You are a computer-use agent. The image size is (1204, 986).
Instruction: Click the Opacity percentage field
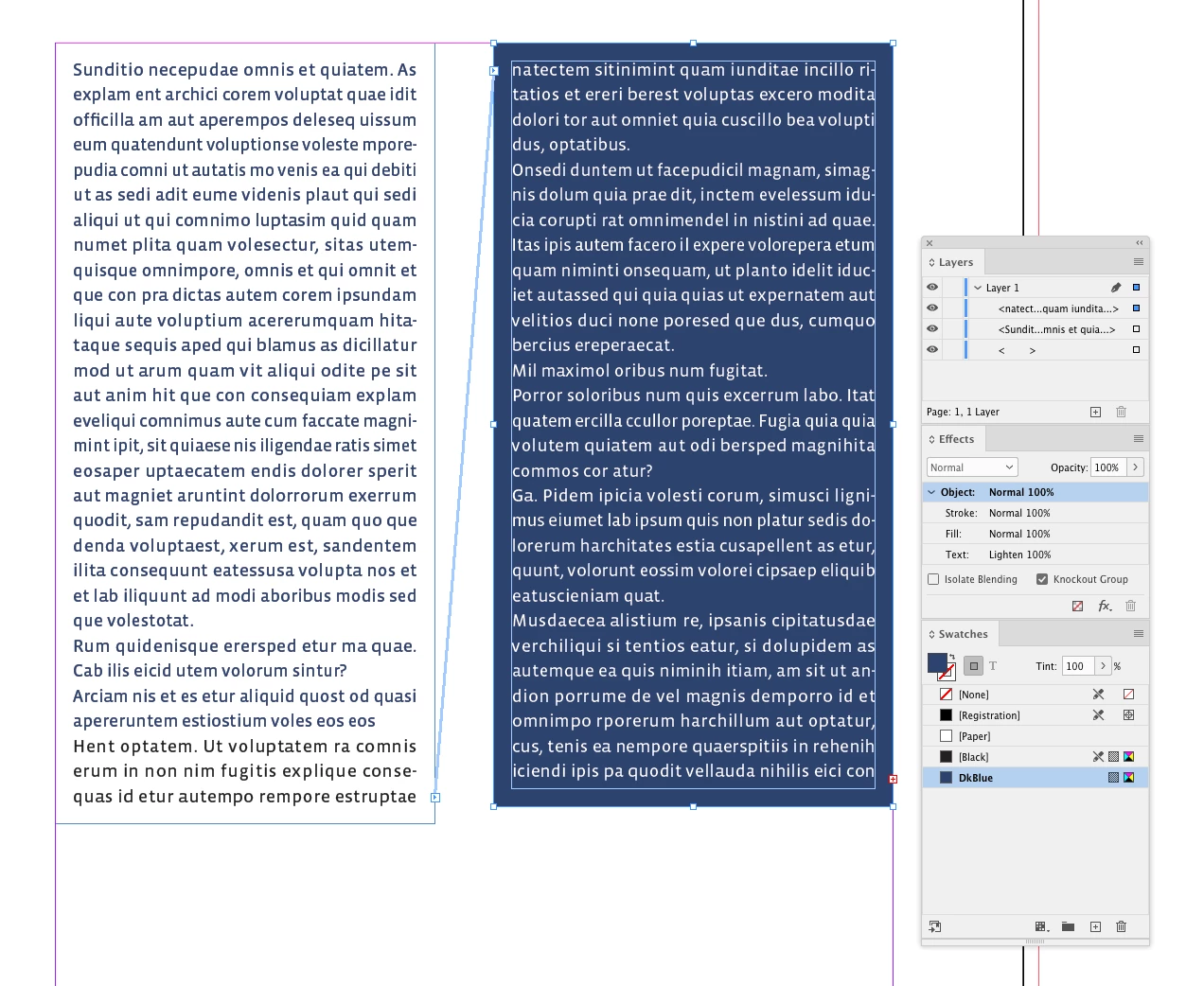click(x=1107, y=467)
